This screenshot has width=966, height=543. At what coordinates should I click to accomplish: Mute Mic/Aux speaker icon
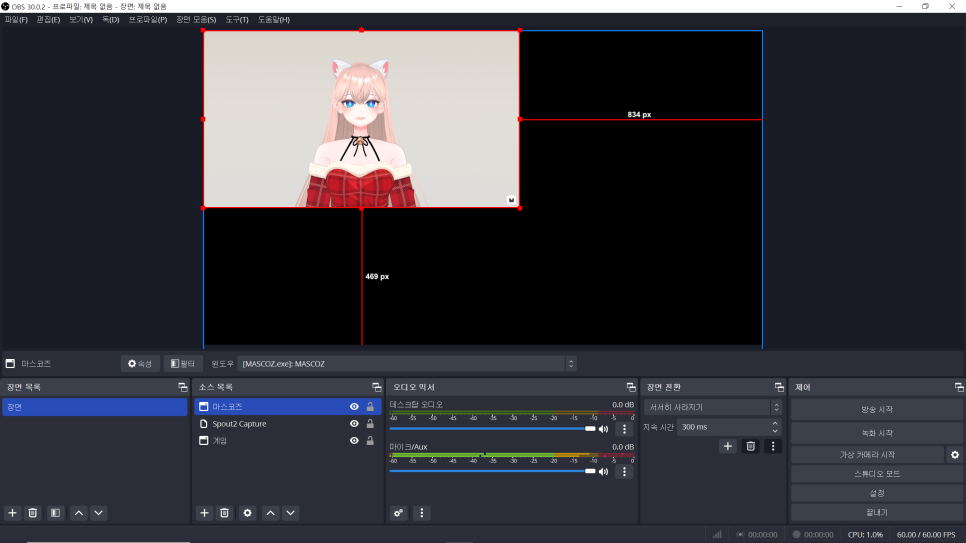(x=604, y=472)
